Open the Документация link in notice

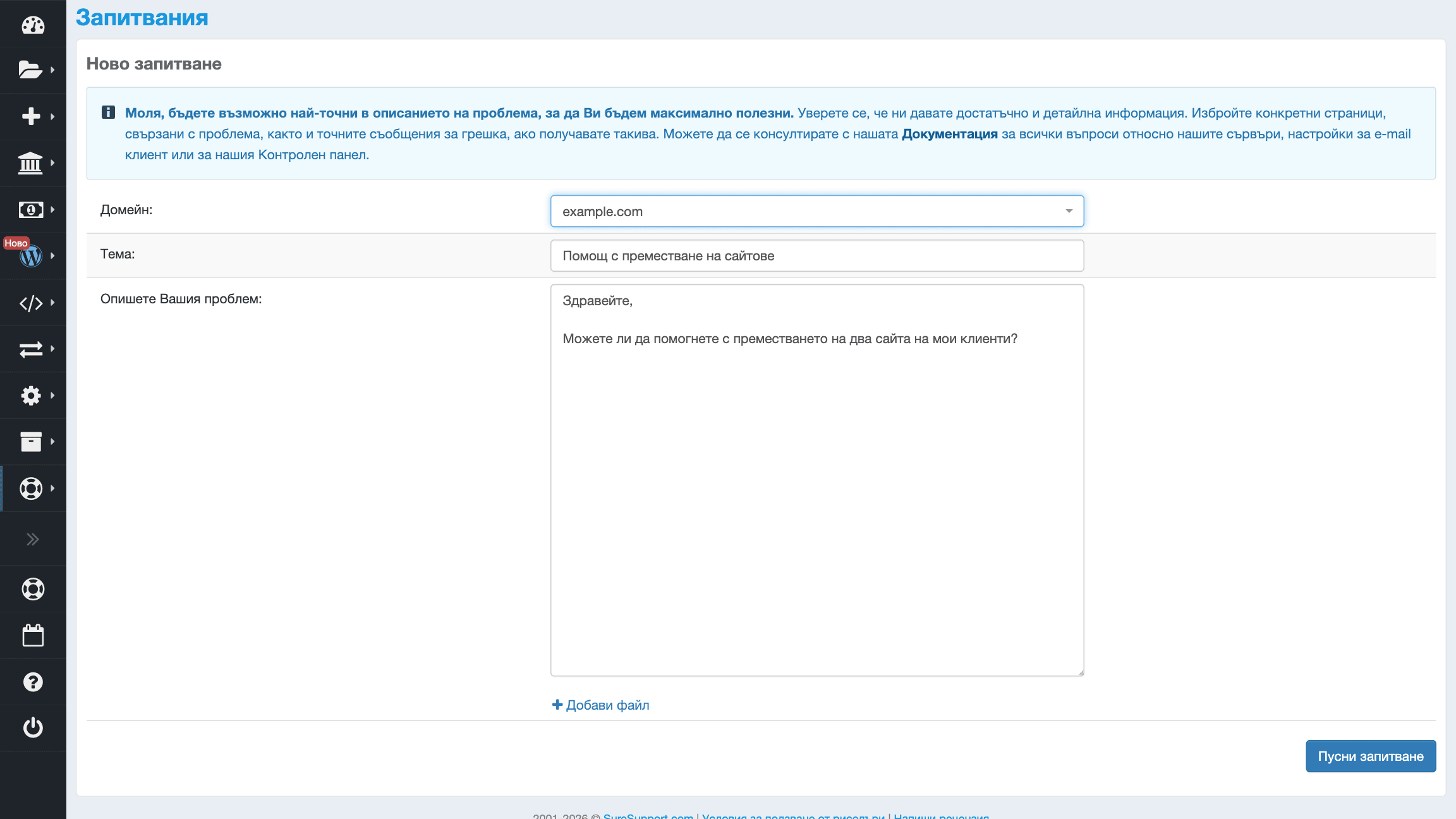click(949, 134)
